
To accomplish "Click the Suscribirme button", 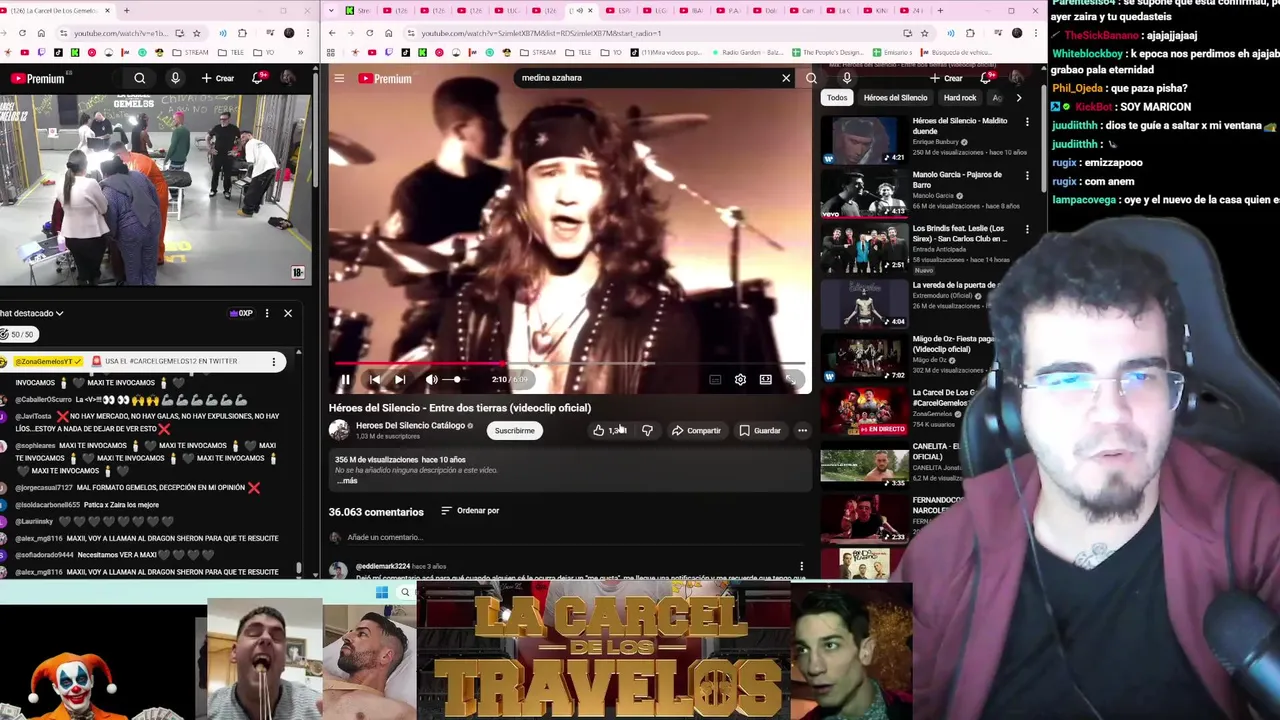I will (514, 431).
